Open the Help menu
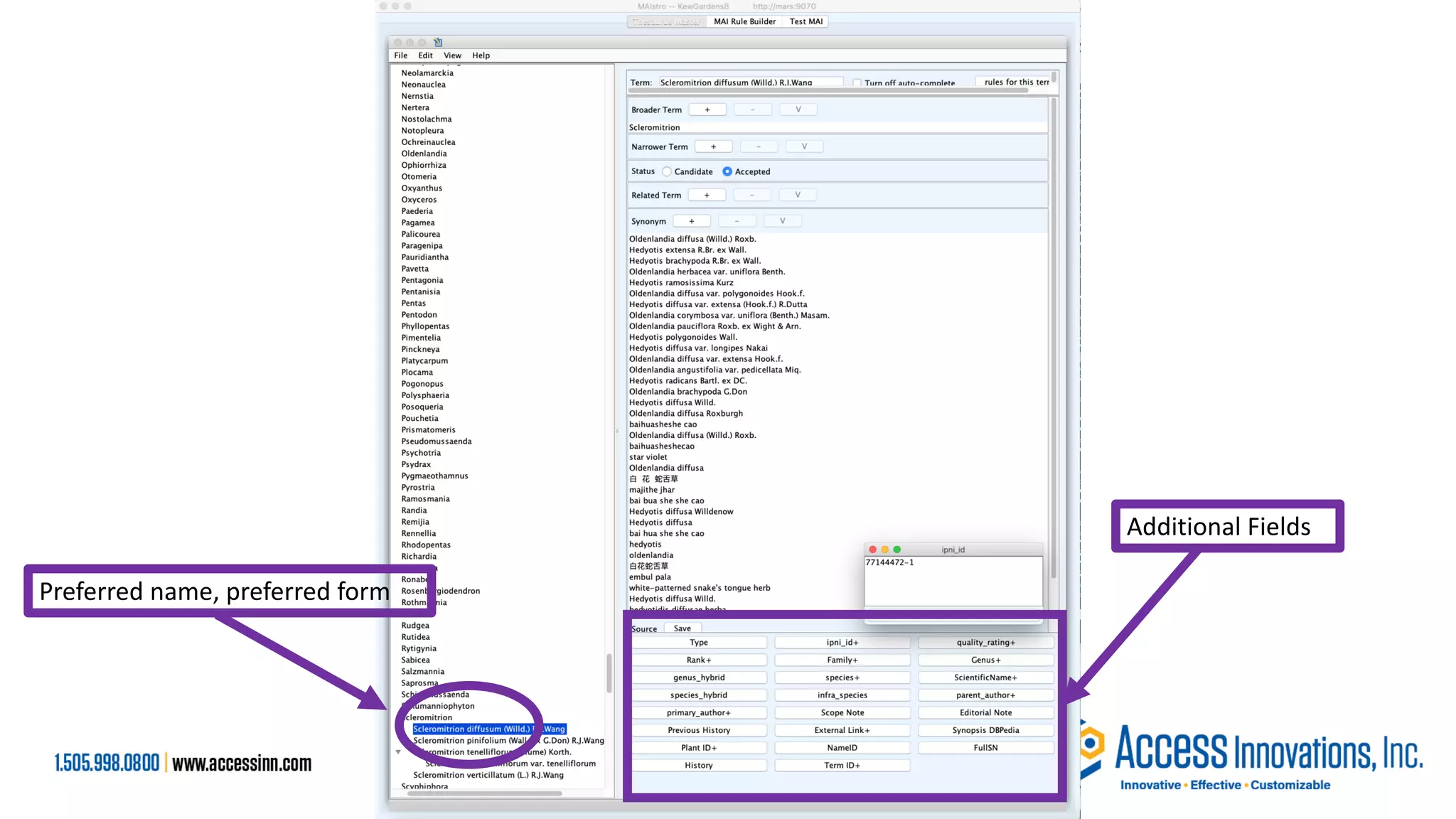Viewport: 1456px width, 819px height. (481, 55)
